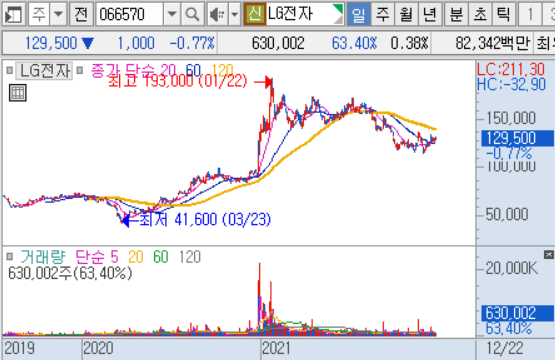Screen dimensions: 555x360
Task: Click the 630,002주(63.40%) volume readout
Action: coord(70,273)
